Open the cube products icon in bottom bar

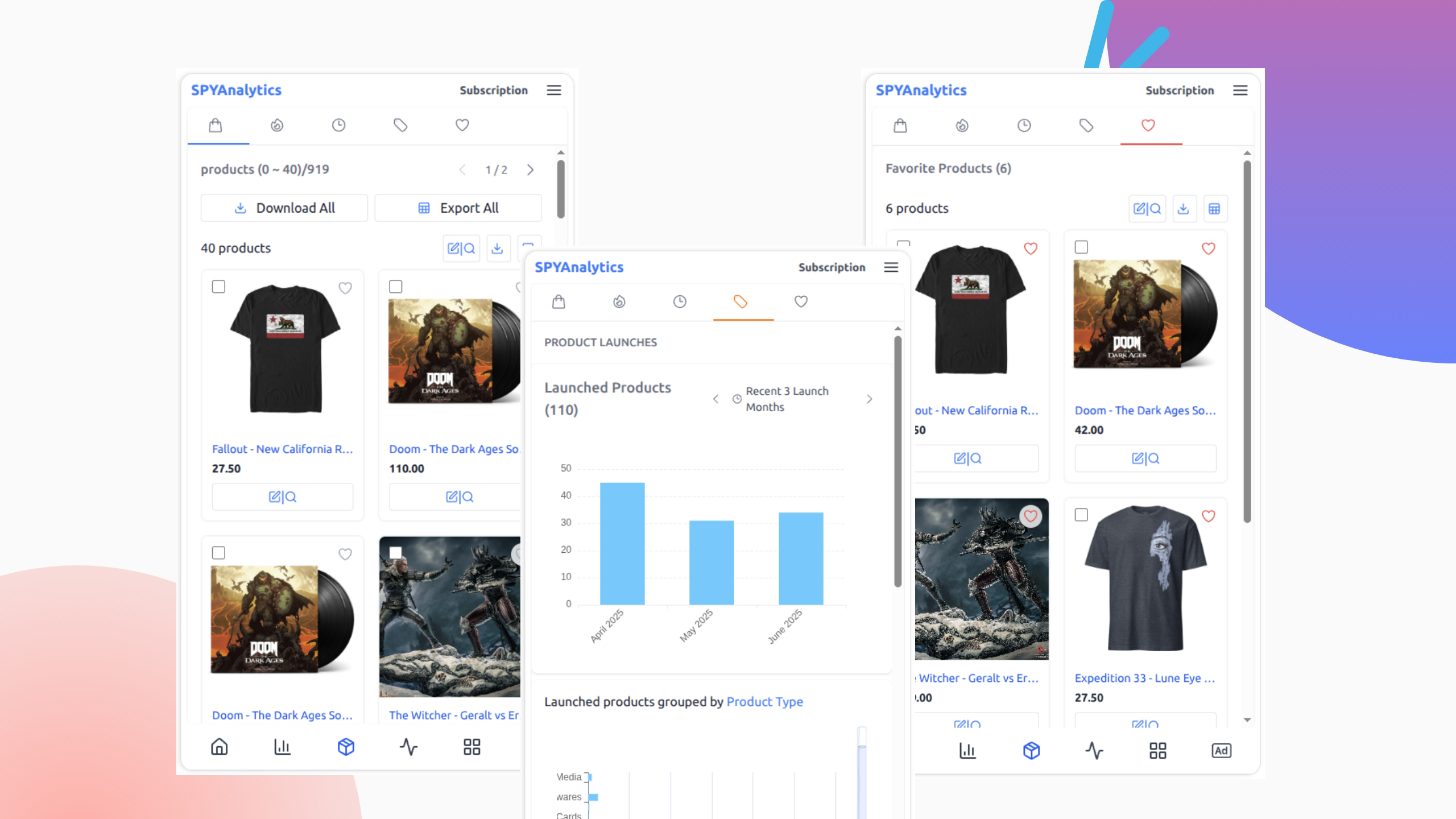click(346, 747)
